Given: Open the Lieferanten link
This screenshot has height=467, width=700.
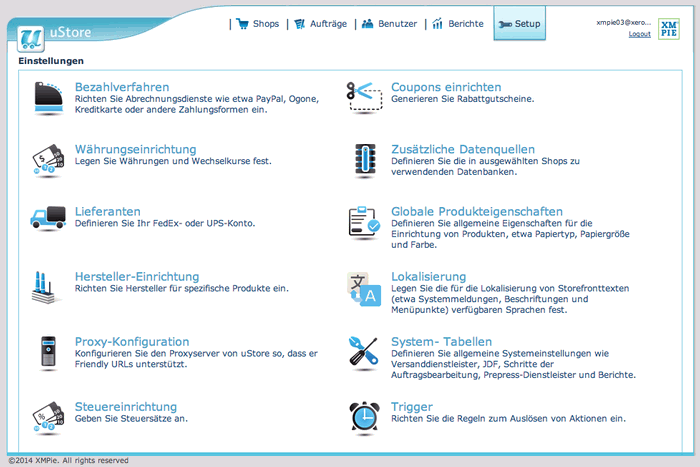Looking at the screenshot, I should (x=108, y=212).
